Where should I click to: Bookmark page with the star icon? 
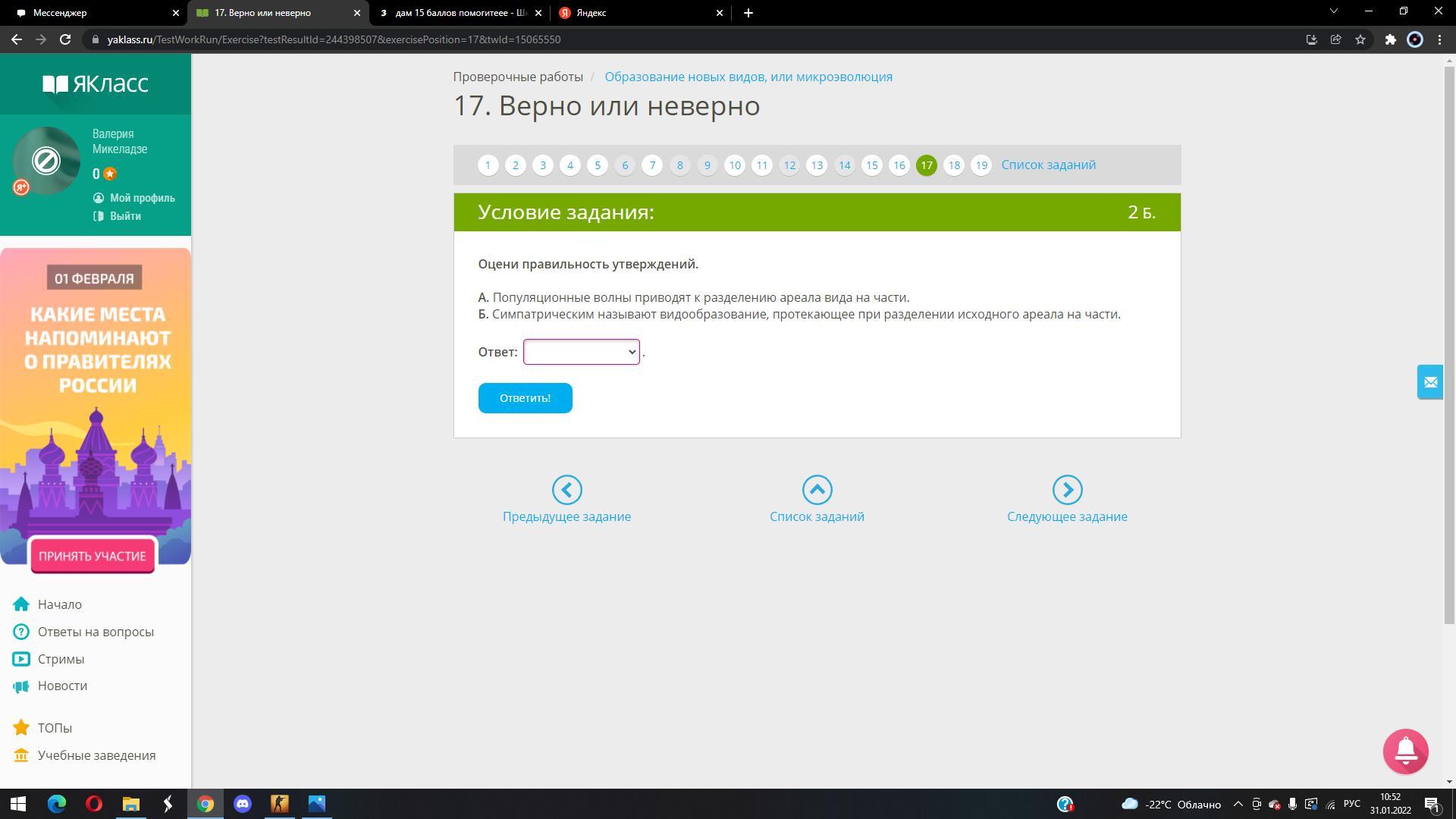pos(1360,39)
